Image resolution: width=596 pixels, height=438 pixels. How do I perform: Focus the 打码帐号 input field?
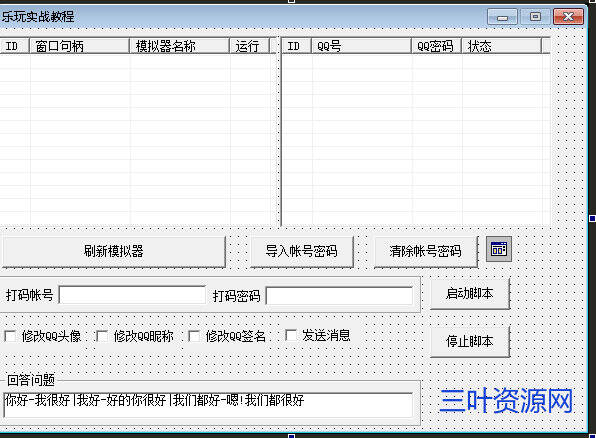tap(132, 295)
